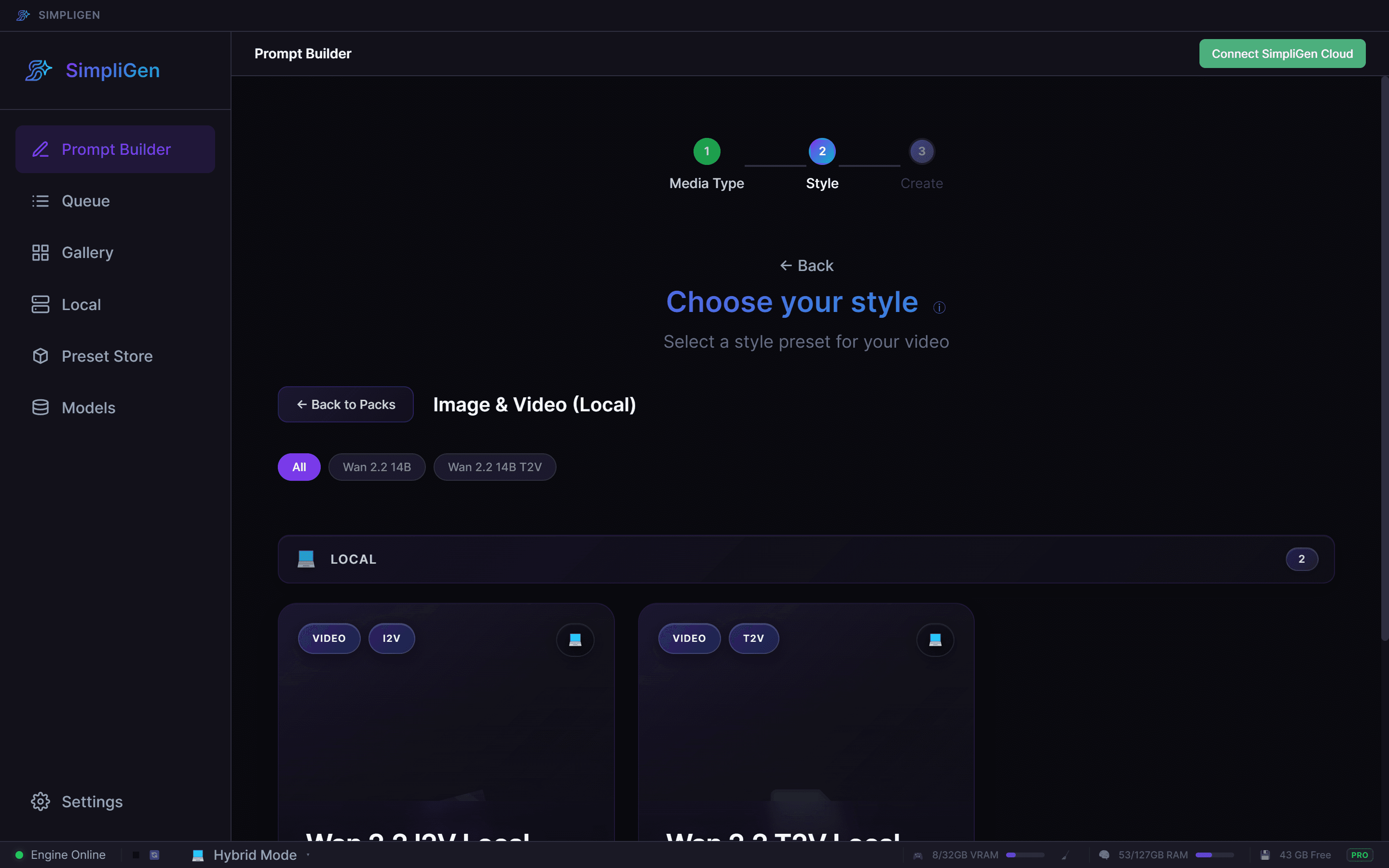Click Back to Packs button
Viewport: 1389px width, 868px height.
coord(345,405)
